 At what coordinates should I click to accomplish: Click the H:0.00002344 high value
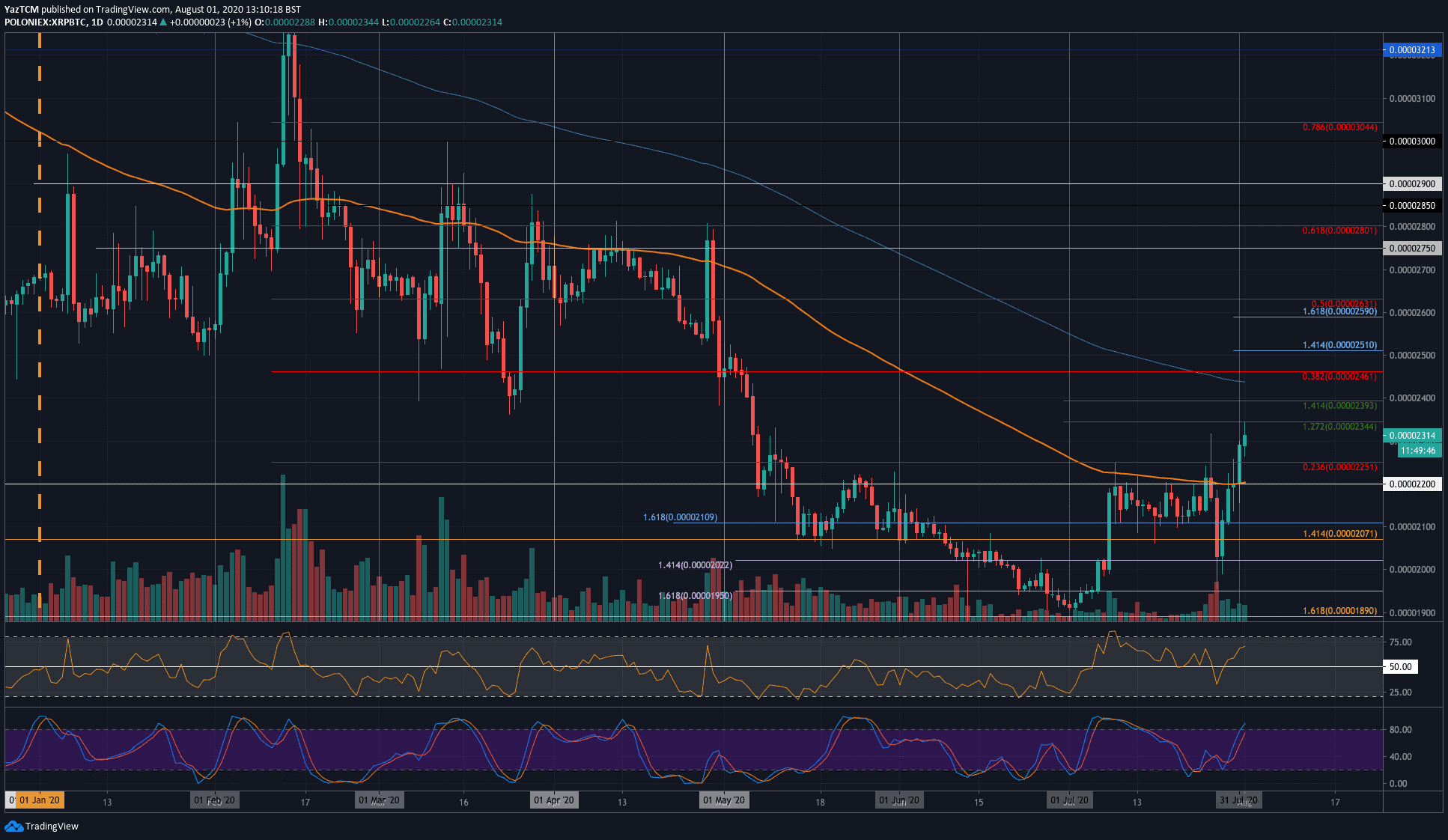tap(348, 22)
